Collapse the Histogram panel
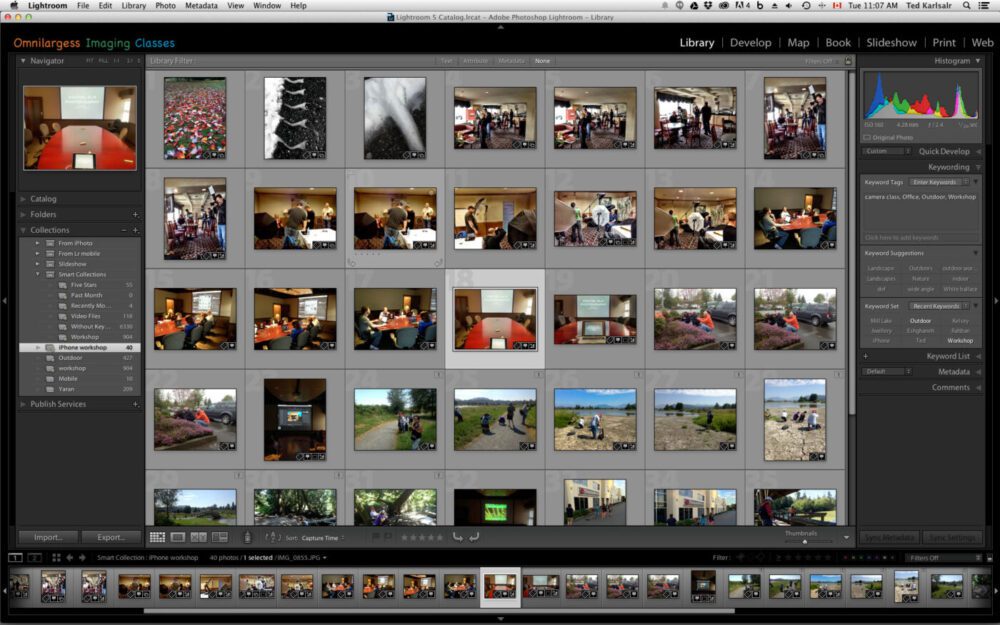 tap(978, 61)
